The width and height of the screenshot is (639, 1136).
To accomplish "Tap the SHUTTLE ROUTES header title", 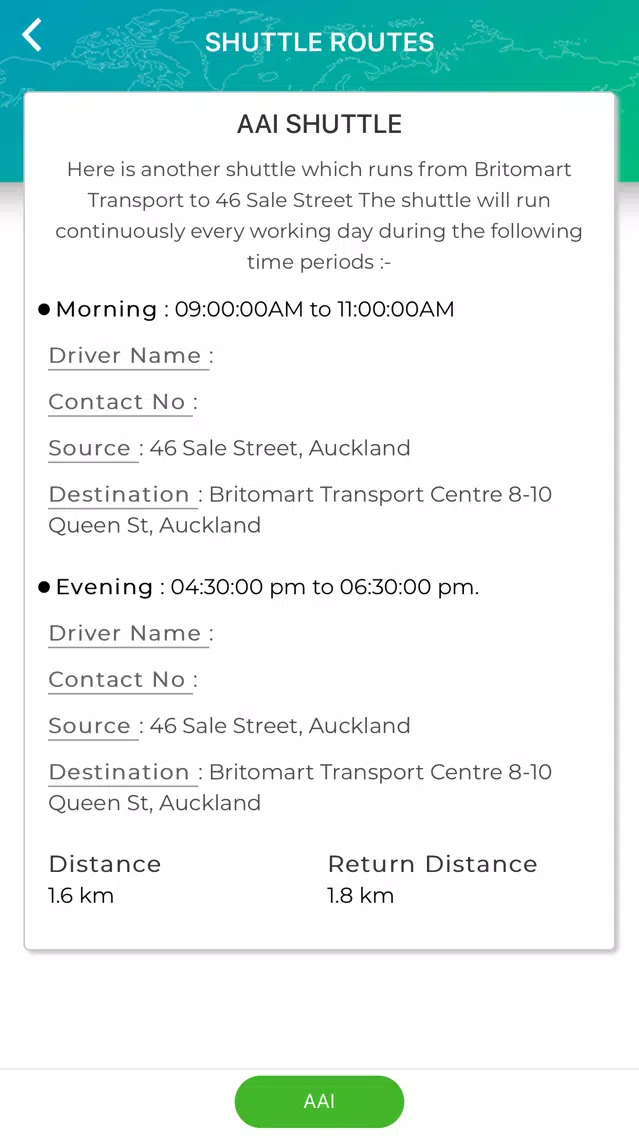I will (x=320, y=42).
